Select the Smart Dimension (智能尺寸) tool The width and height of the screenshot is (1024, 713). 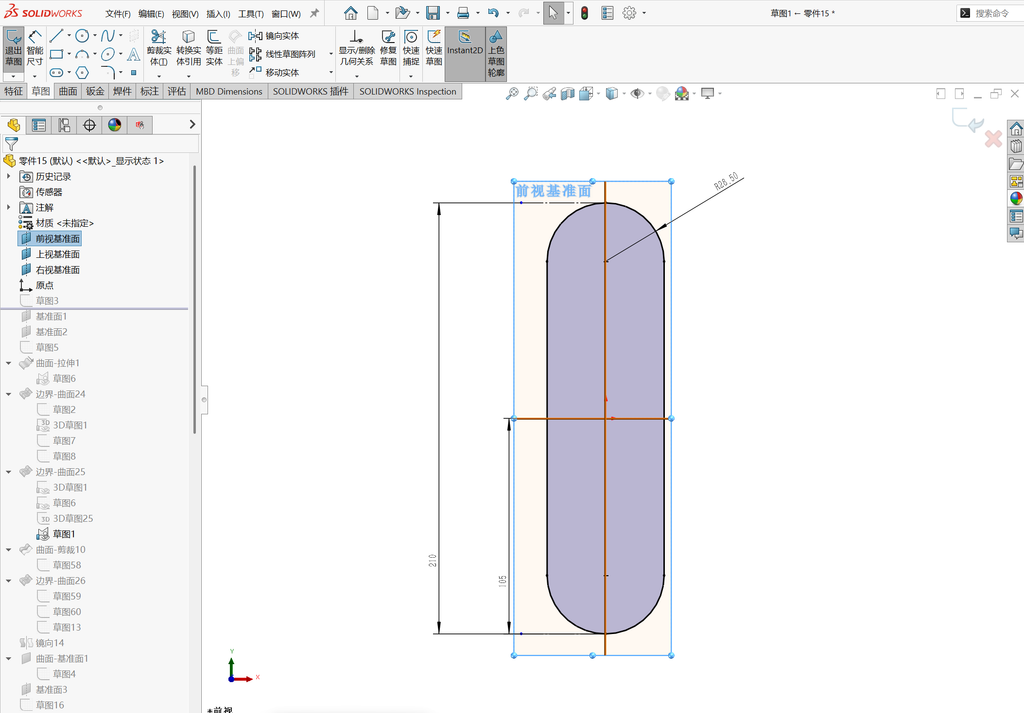pos(35,48)
